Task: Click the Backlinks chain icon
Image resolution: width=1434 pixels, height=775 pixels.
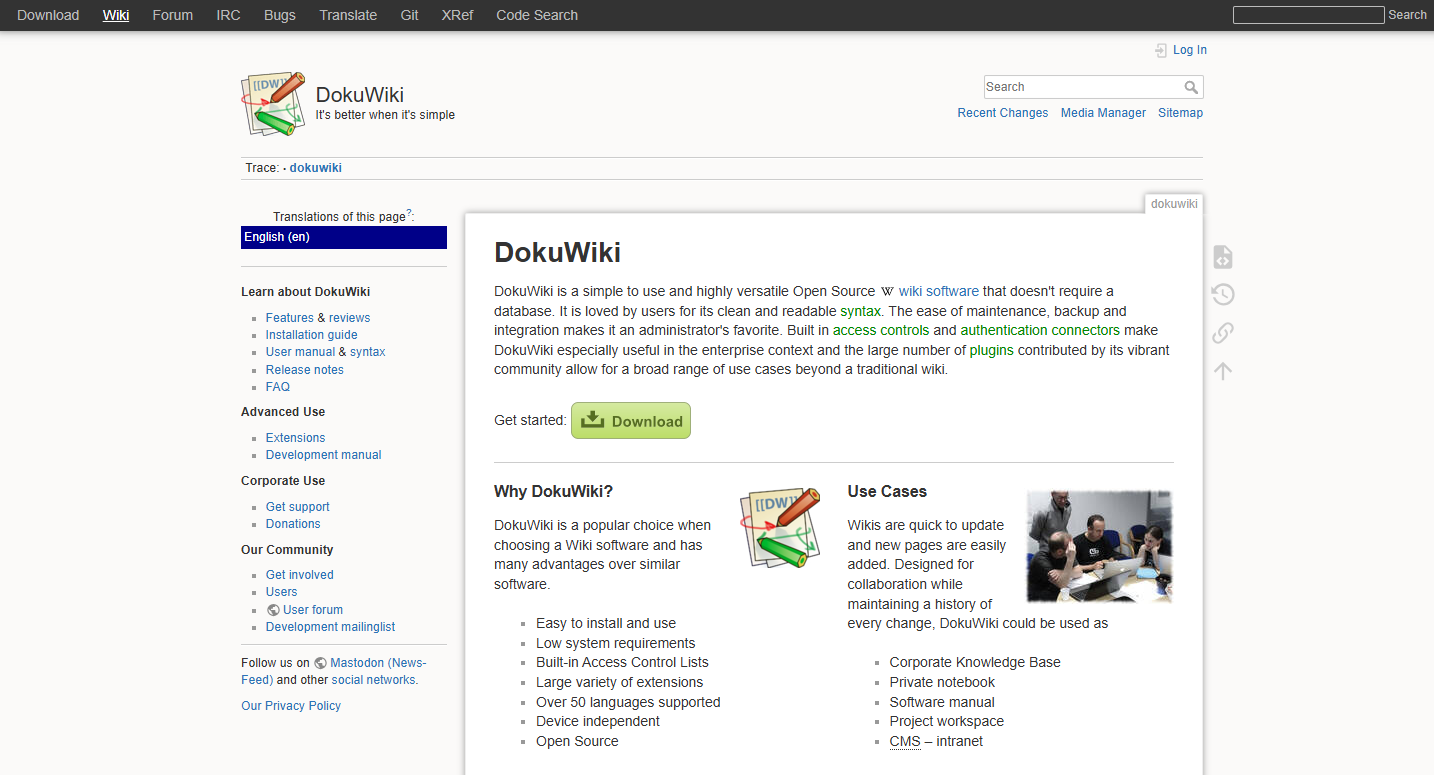Action: 1222,332
